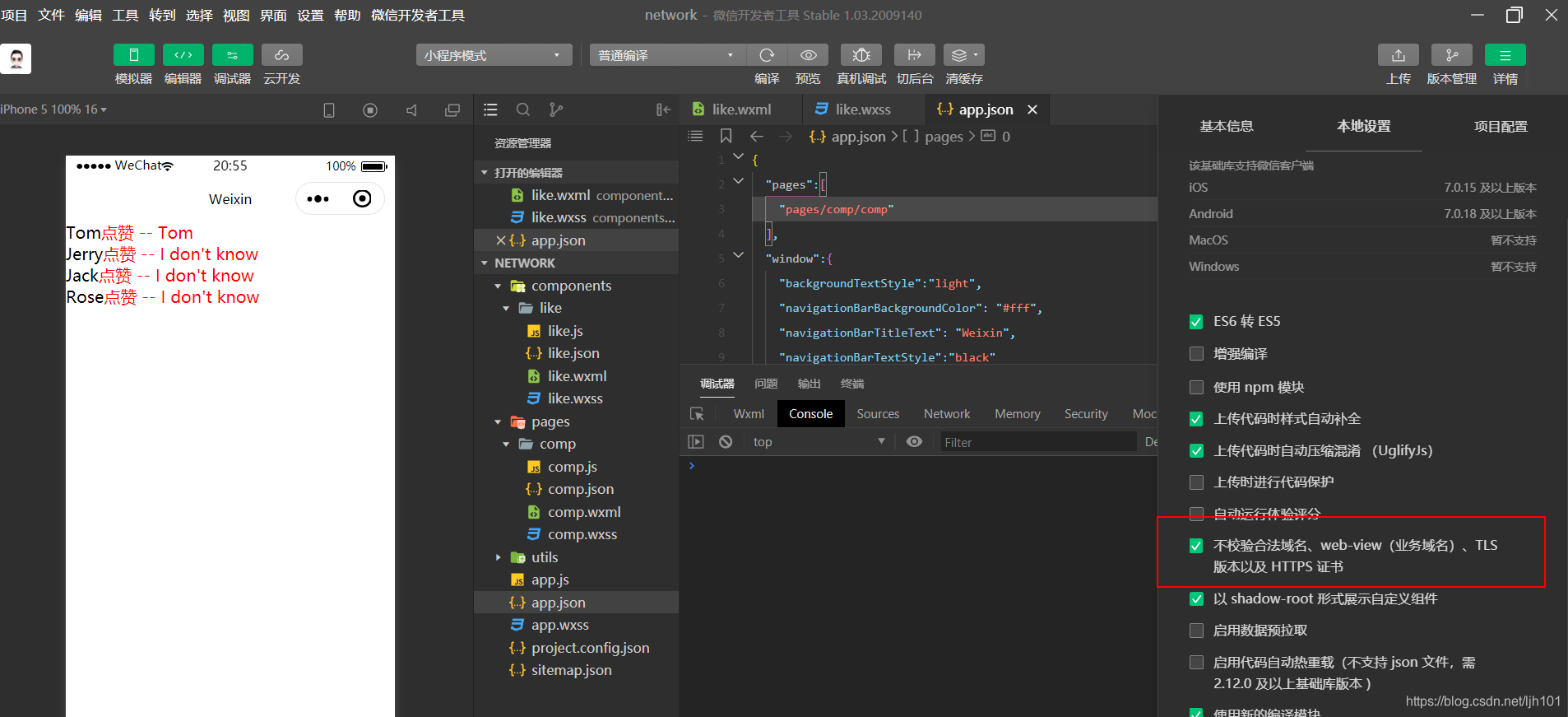Collapse the pages folder
The height and width of the screenshot is (717, 1568).
pyautogui.click(x=498, y=422)
